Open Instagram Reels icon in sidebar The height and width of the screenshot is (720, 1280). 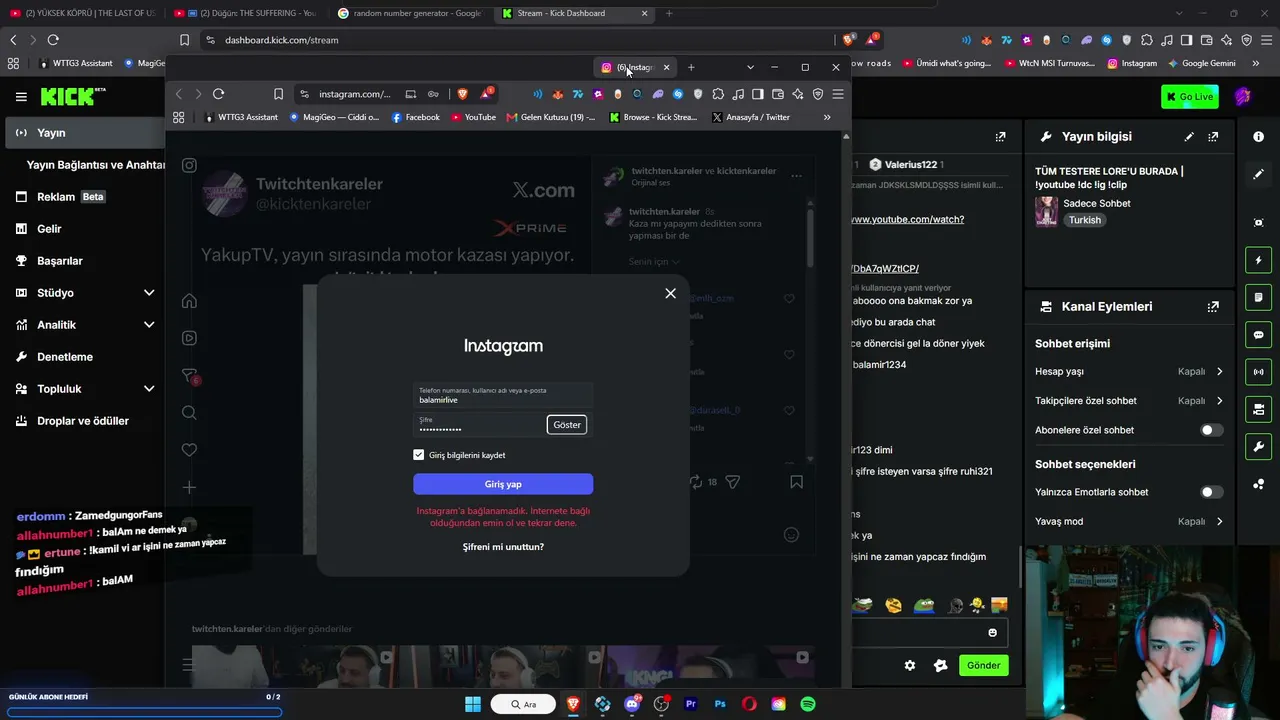pyautogui.click(x=189, y=338)
